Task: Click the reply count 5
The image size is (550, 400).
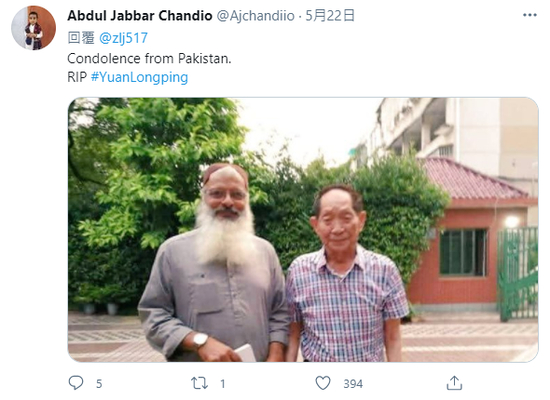Action: point(99,384)
